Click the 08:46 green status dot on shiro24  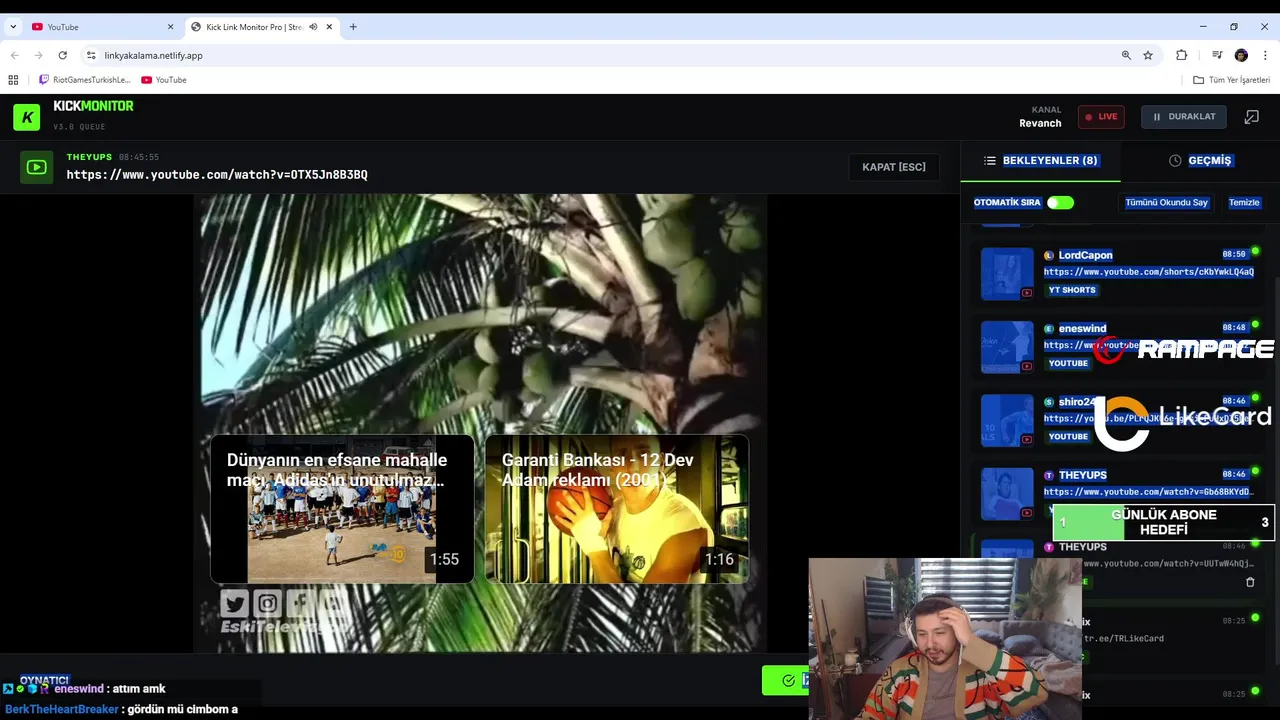[1255, 398]
